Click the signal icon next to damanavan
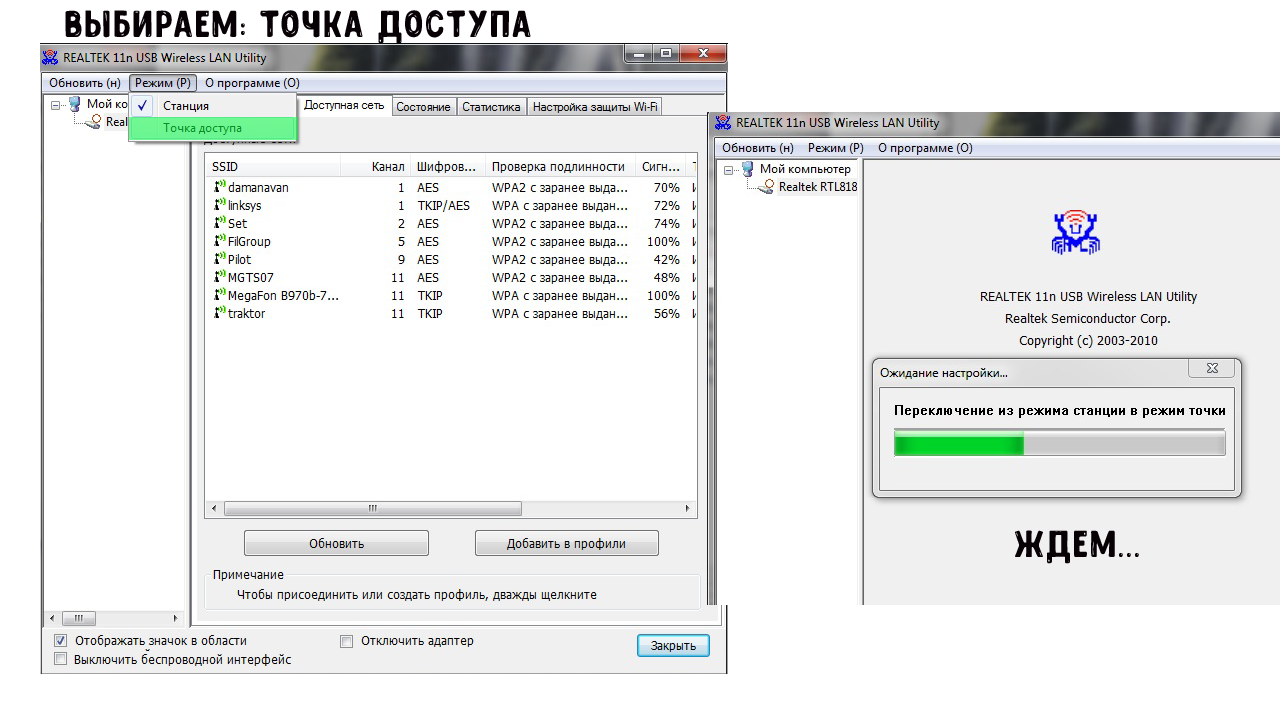Screen dimensions: 1280x720 tap(219, 187)
